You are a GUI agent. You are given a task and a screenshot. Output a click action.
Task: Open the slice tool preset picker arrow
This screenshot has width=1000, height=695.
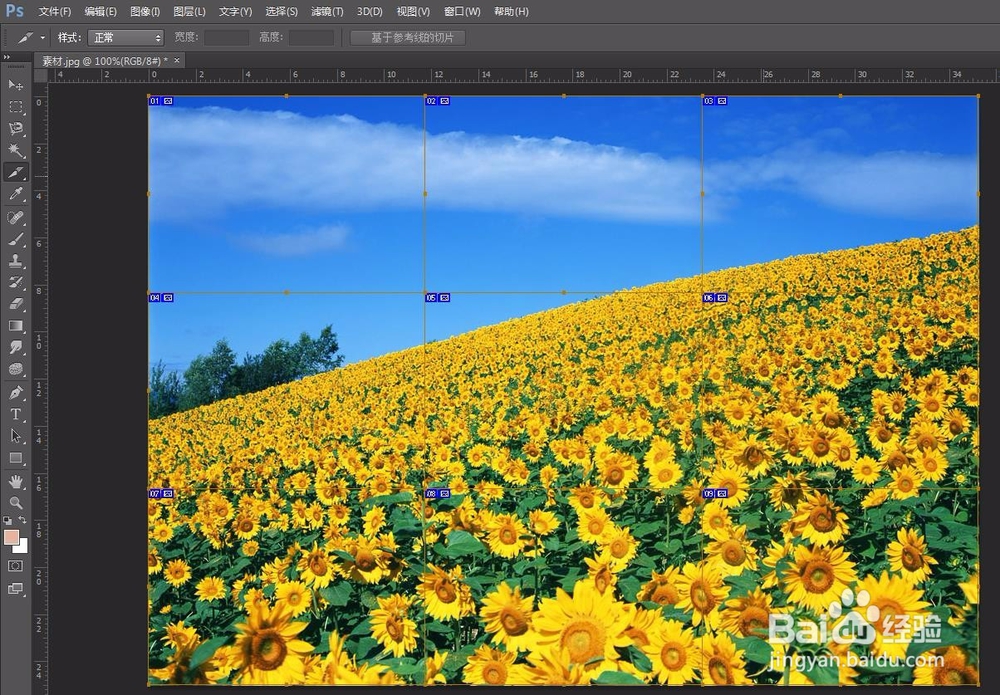click(43, 38)
